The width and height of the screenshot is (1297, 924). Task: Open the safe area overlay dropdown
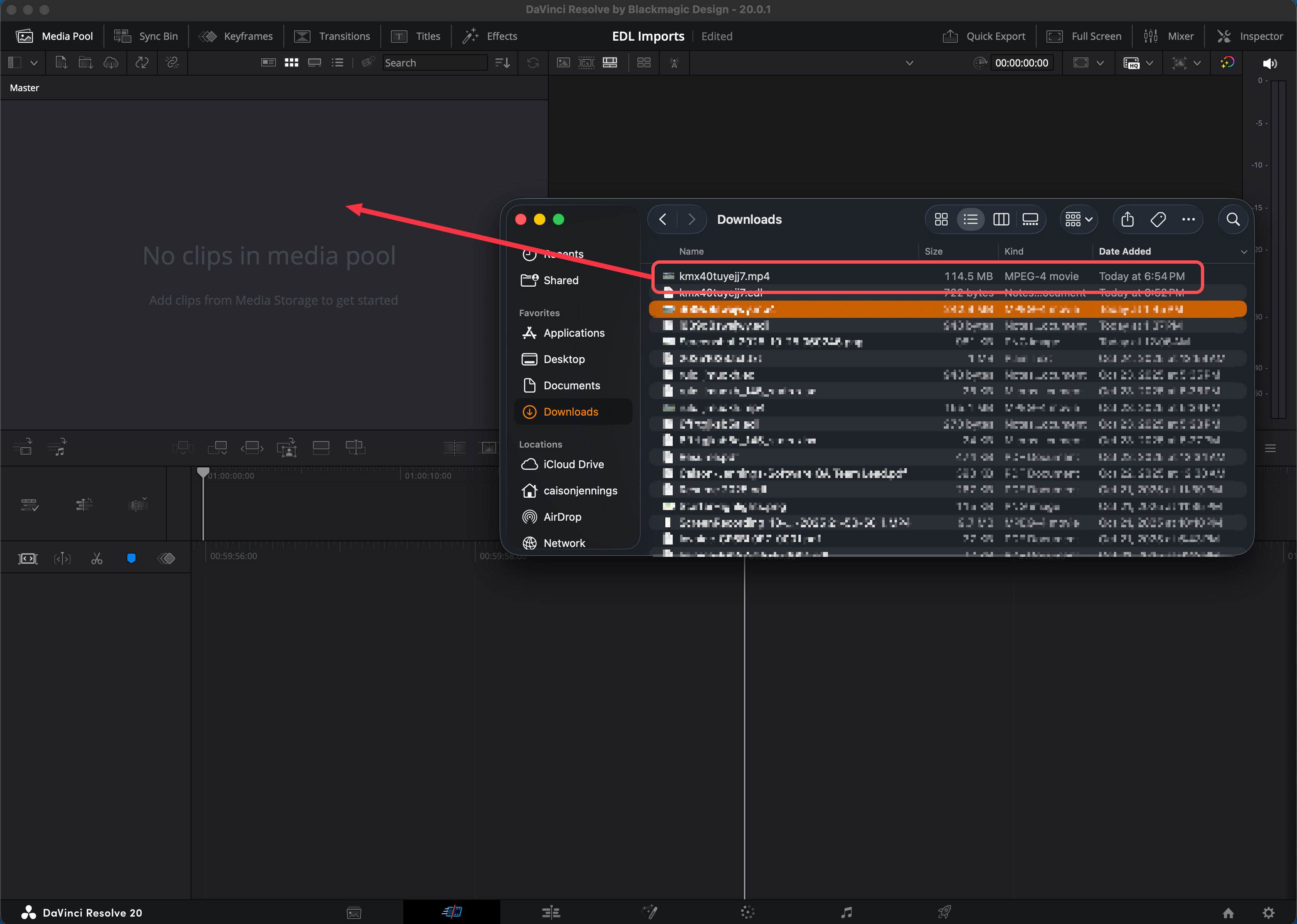point(1187,62)
